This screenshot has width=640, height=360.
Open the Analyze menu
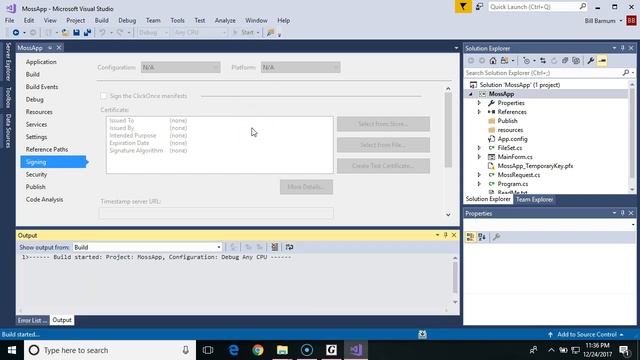click(x=225, y=20)
